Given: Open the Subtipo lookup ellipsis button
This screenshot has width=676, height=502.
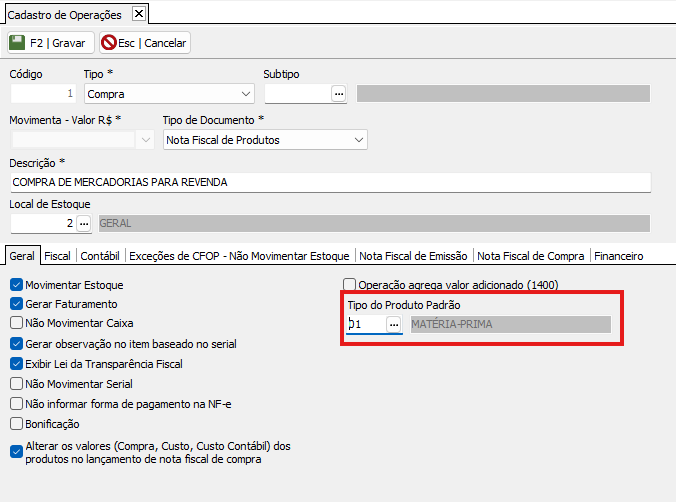Looking at the screenshot, I should tap(339, 94).
